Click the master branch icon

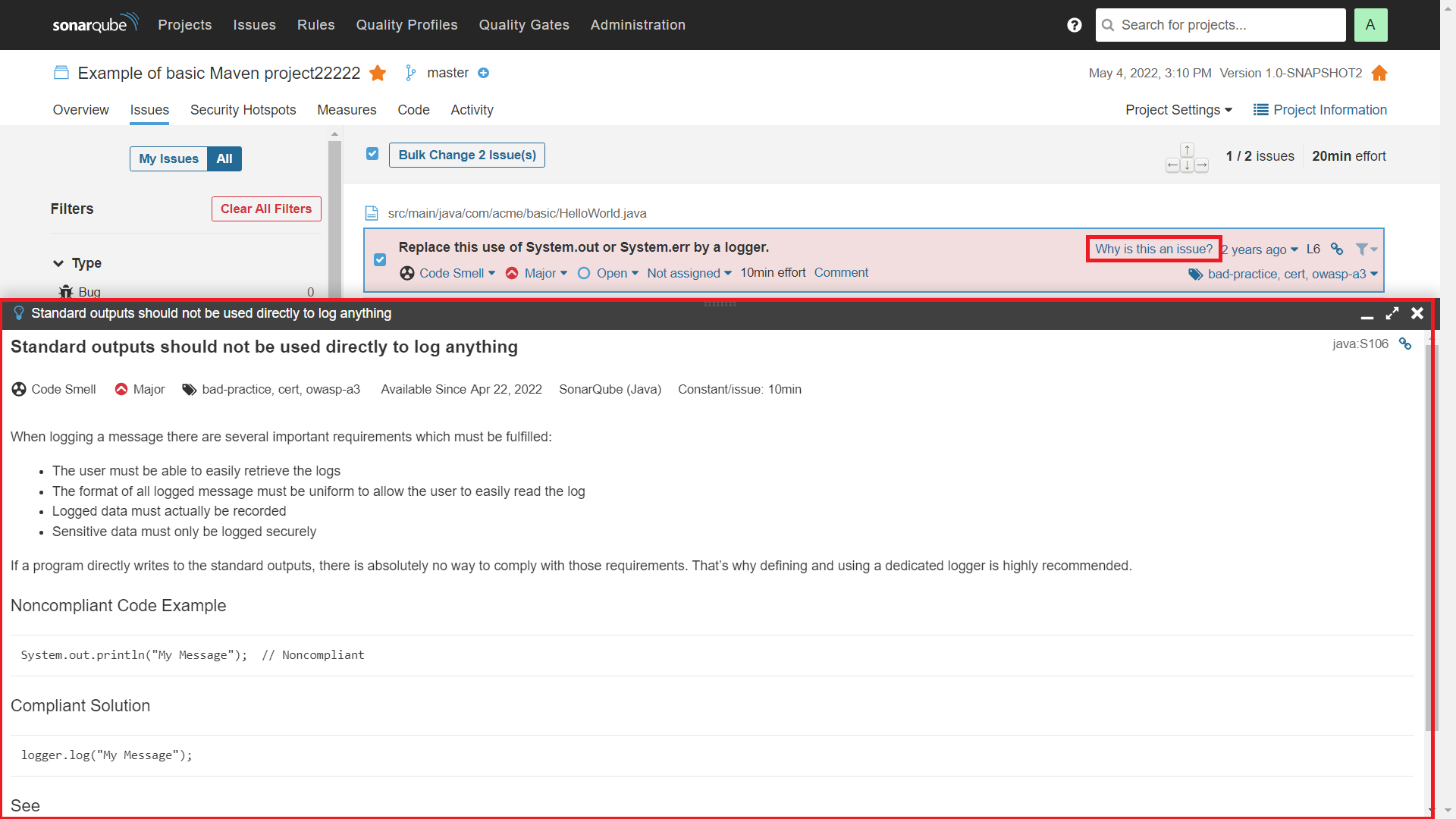click(x=410, y=73)
